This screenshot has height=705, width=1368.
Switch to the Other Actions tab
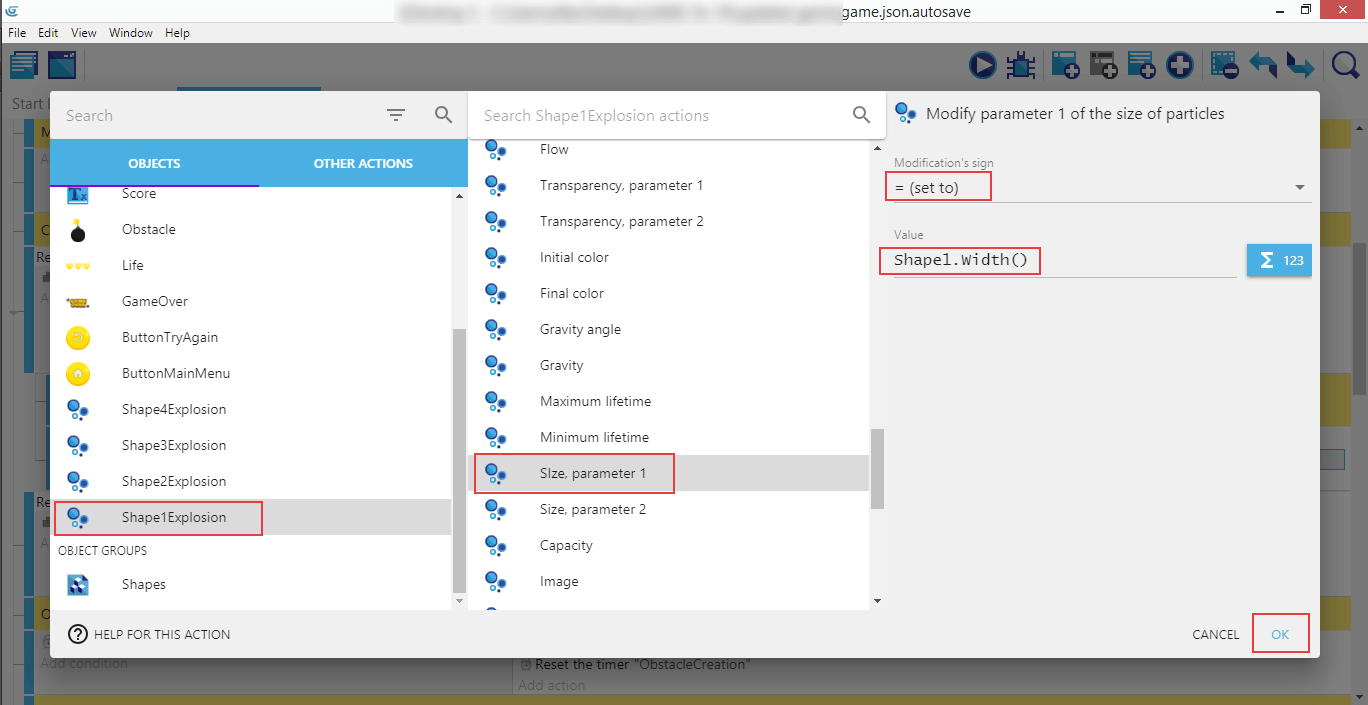coord(363,164)
